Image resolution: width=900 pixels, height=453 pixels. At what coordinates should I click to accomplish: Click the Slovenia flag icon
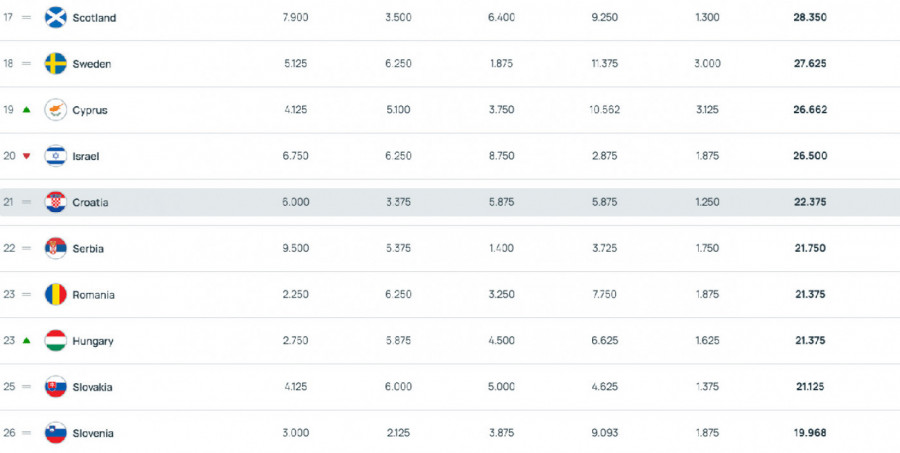[56, 433]
